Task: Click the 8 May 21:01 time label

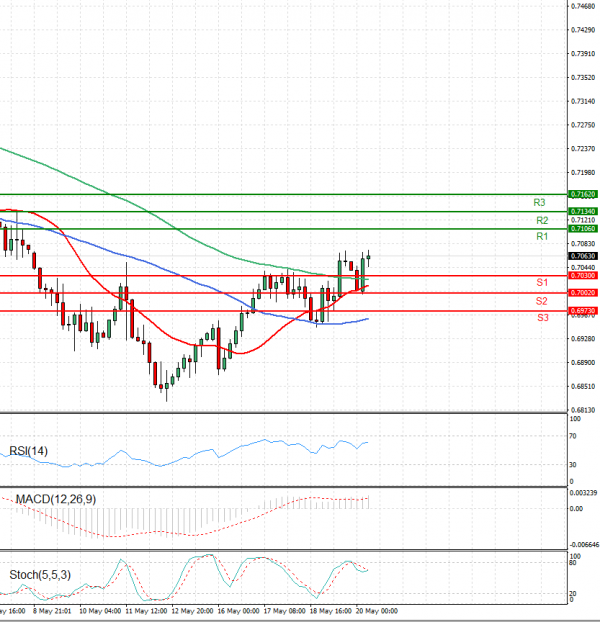Action: (x=52, y=611)
